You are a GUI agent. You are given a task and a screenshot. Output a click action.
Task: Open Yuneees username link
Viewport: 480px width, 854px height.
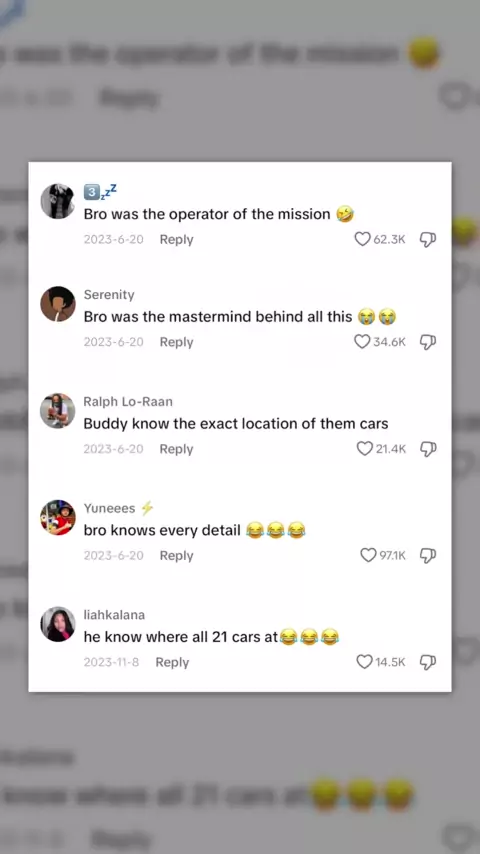110,508
